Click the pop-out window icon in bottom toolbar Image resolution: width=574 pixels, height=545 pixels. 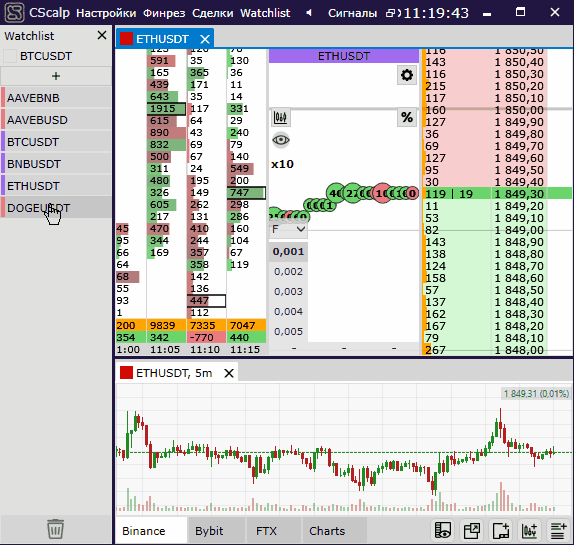point(472,530)
